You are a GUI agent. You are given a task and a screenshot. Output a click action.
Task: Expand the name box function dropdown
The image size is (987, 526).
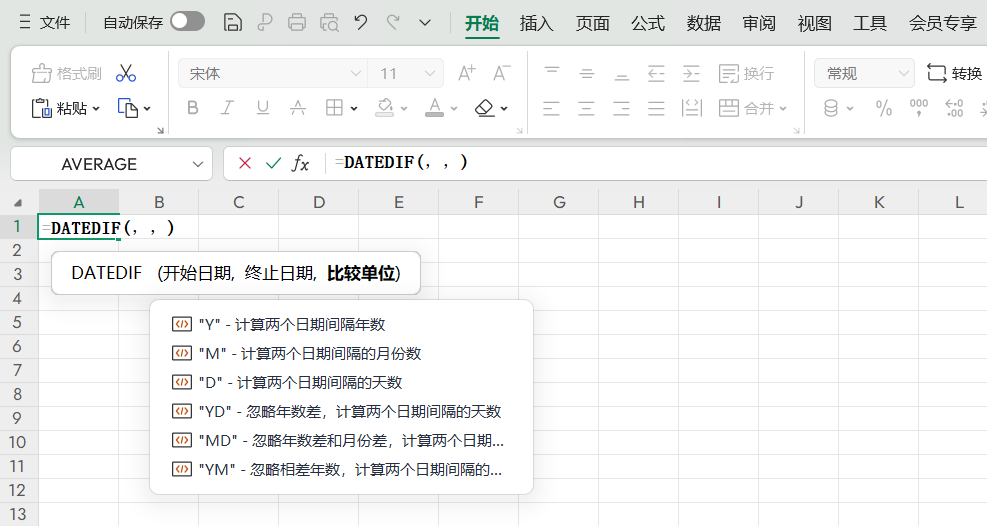(x=197, y=164)
